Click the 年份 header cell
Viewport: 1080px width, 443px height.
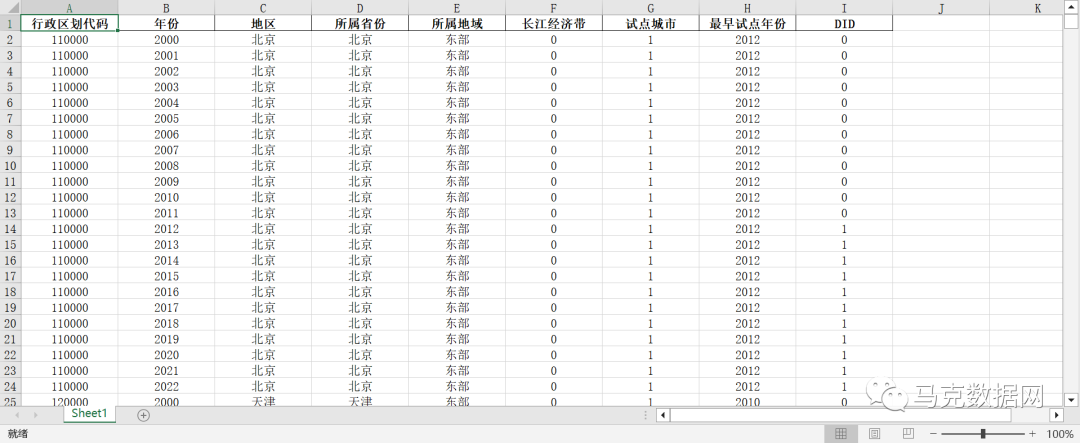coord(166,23)
